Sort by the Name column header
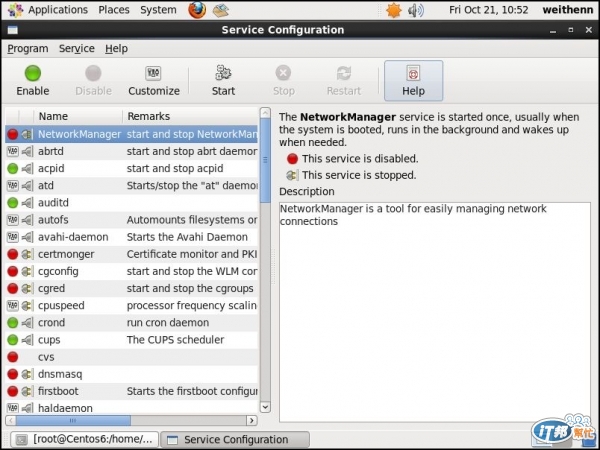Viewport: 600px width, 450px height. pyautogui.click(x=78, y=116)
